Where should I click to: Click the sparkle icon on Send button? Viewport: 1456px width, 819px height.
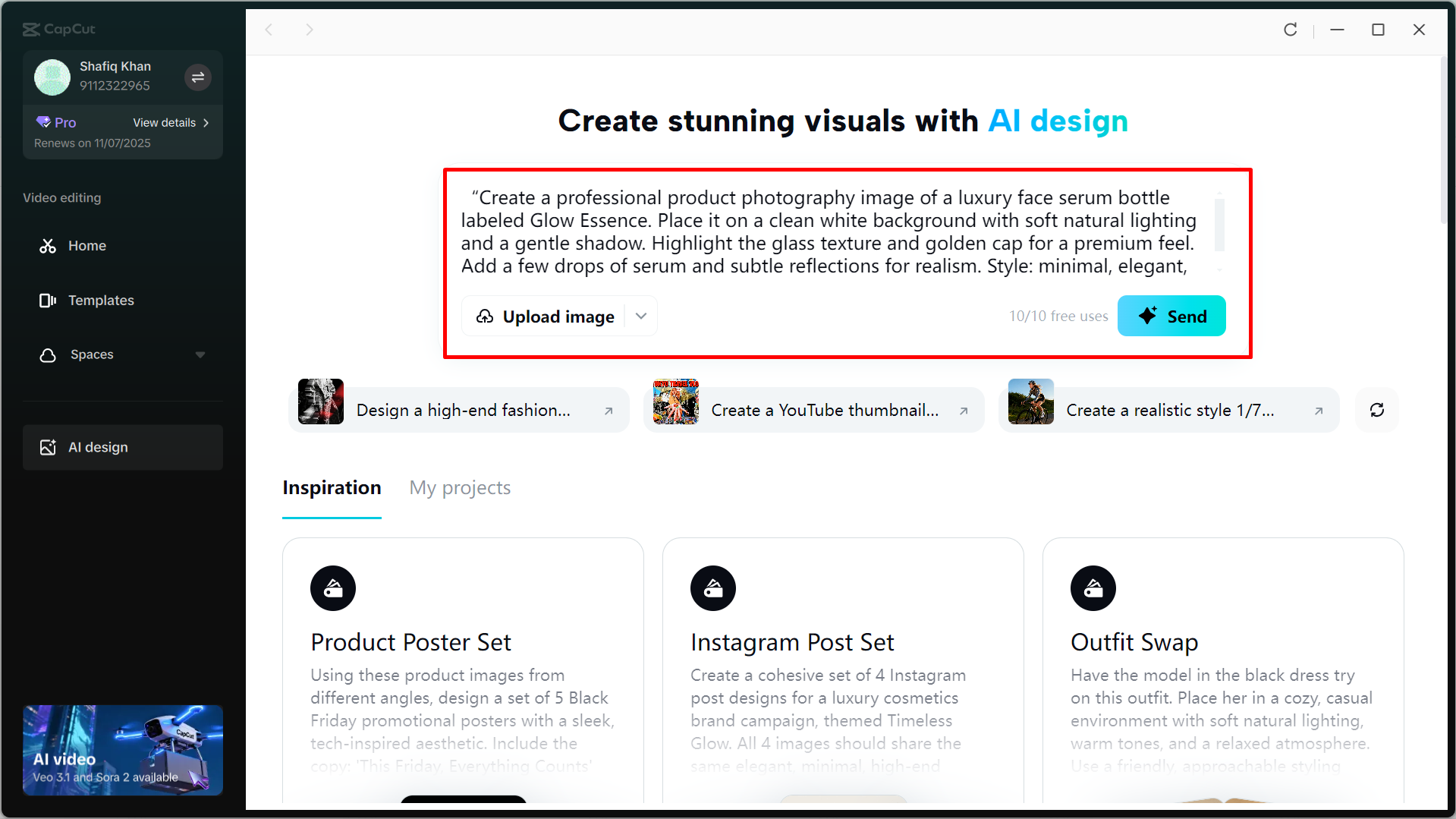pyautogui.click(x=1148, y=315)
